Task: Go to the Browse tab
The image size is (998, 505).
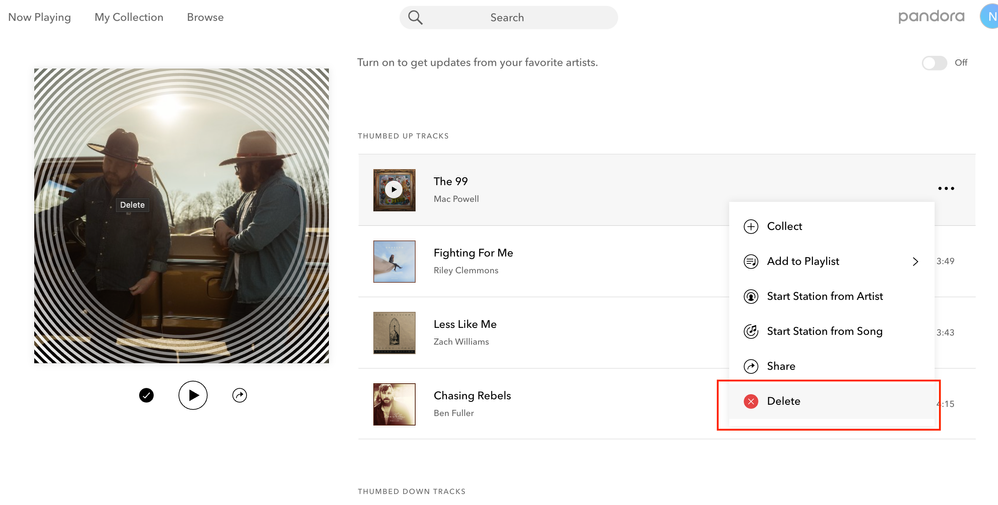Action: (205, 17)
